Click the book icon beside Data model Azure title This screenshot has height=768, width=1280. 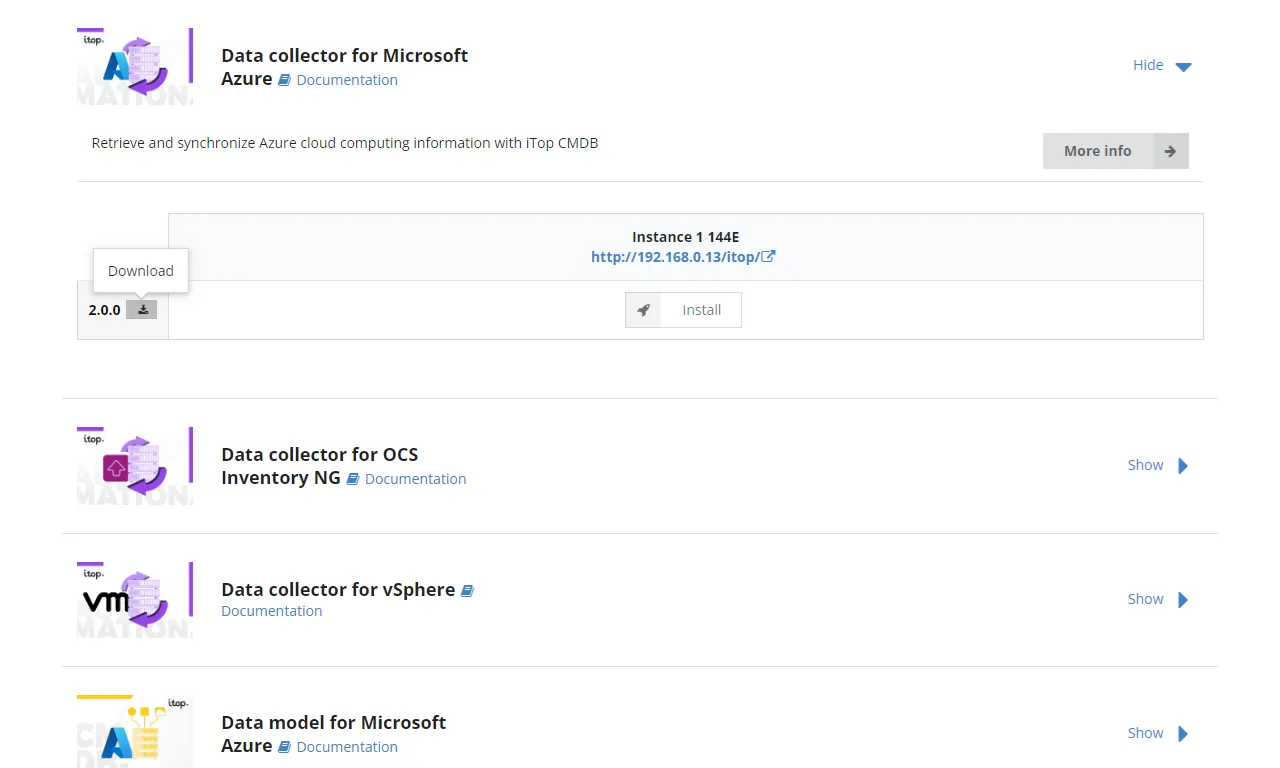(x=285, y=747)
